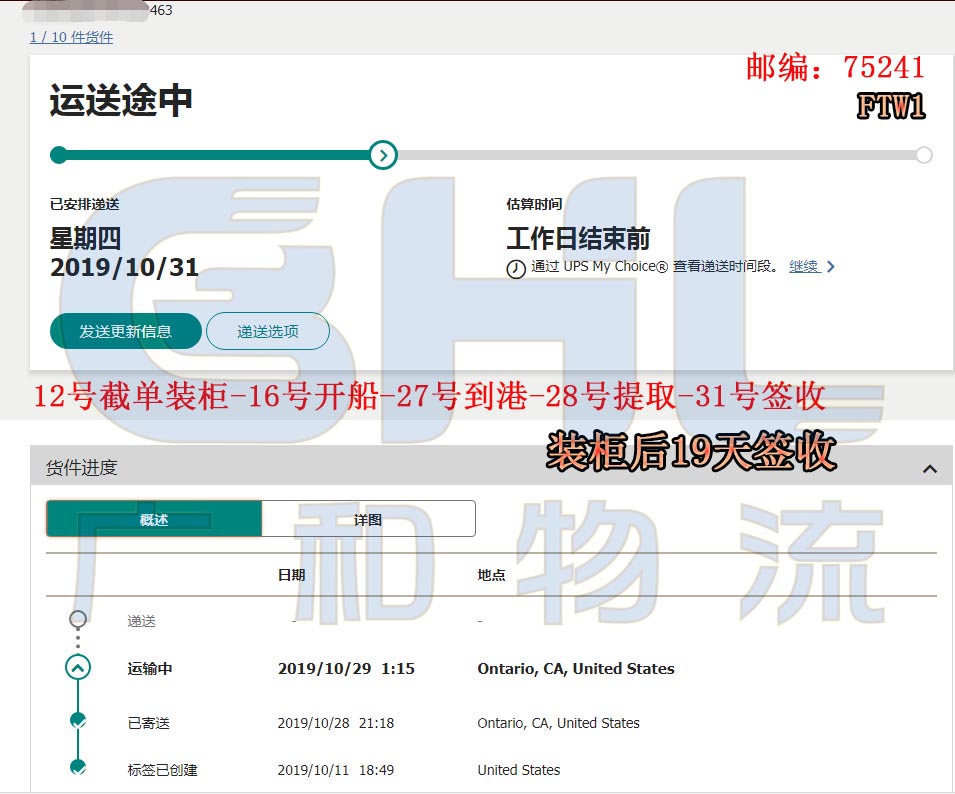Click the current-step chevron marker on progress bar
Image resolution: width=955 pixels, height=794 pixels.
click(383, 155)
